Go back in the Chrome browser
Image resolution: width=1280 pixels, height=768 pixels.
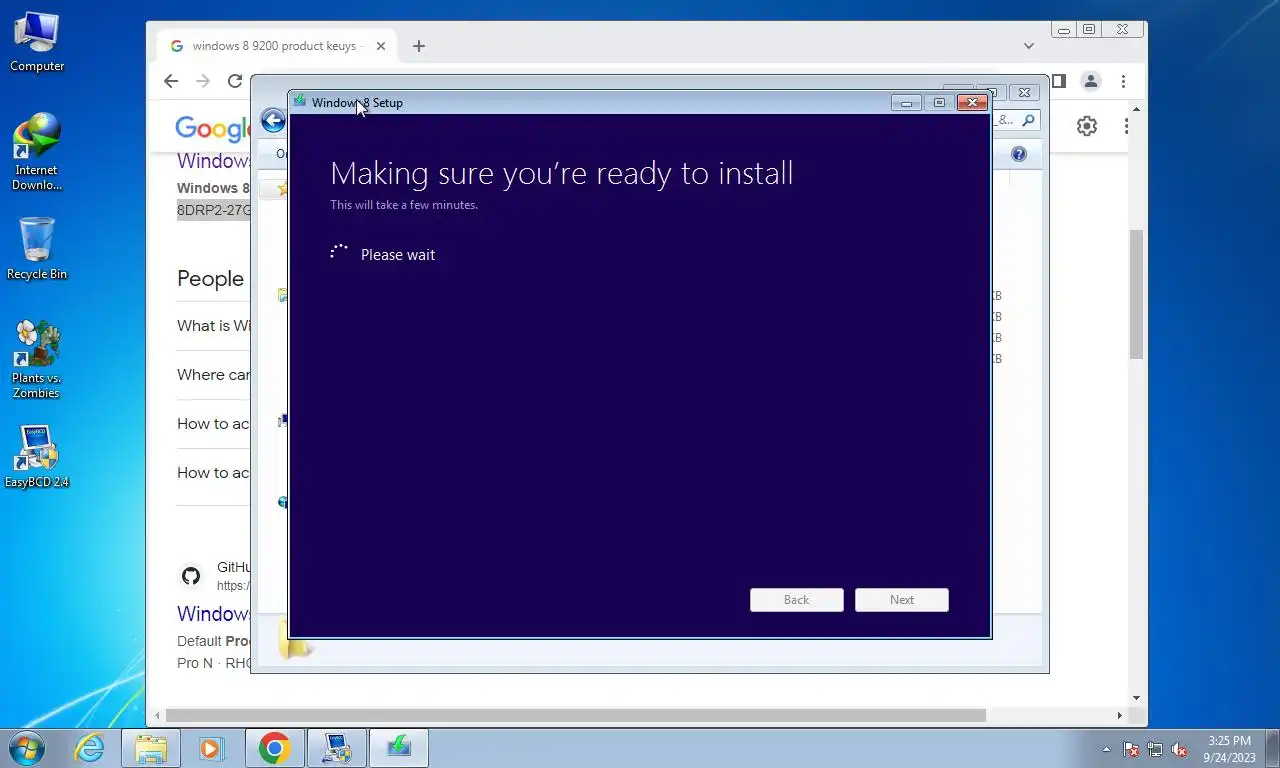(x=171, y=81)
